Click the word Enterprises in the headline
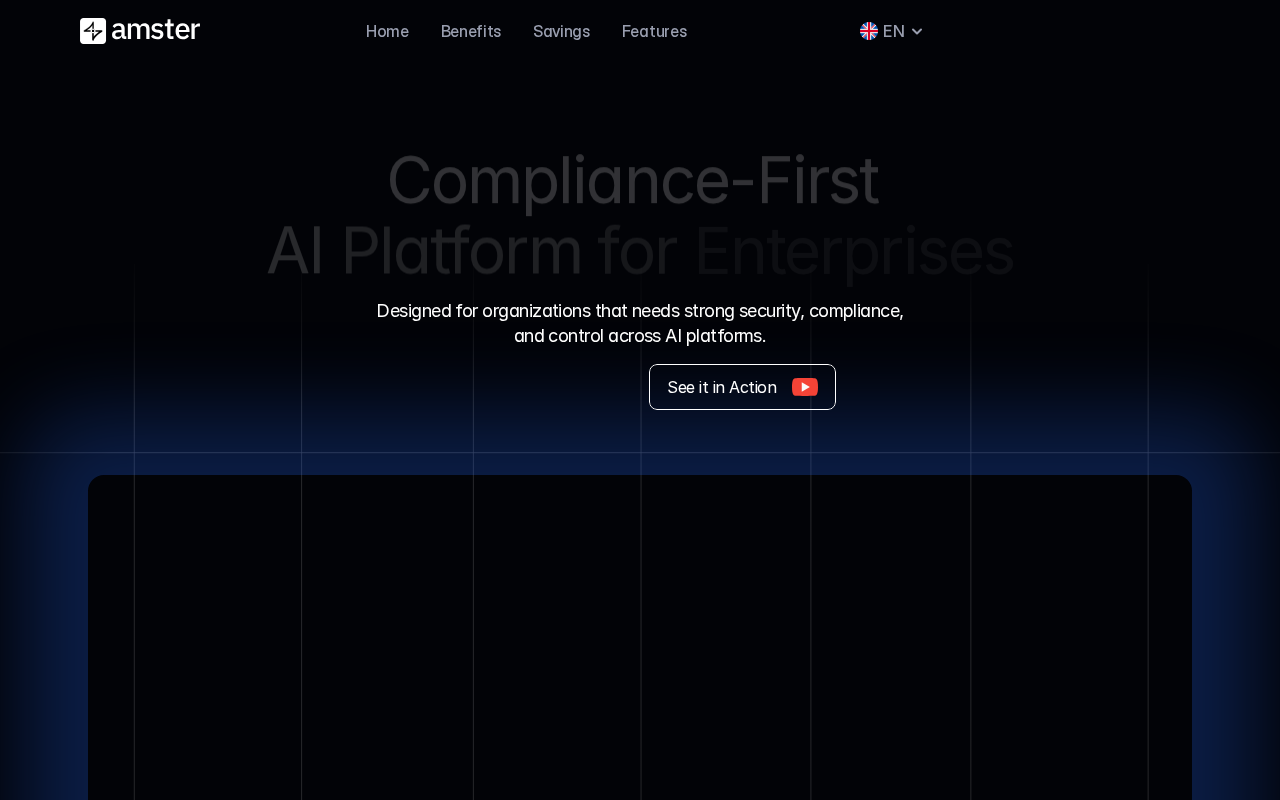This screenshot has height=800, width=1280. (853, 250)
